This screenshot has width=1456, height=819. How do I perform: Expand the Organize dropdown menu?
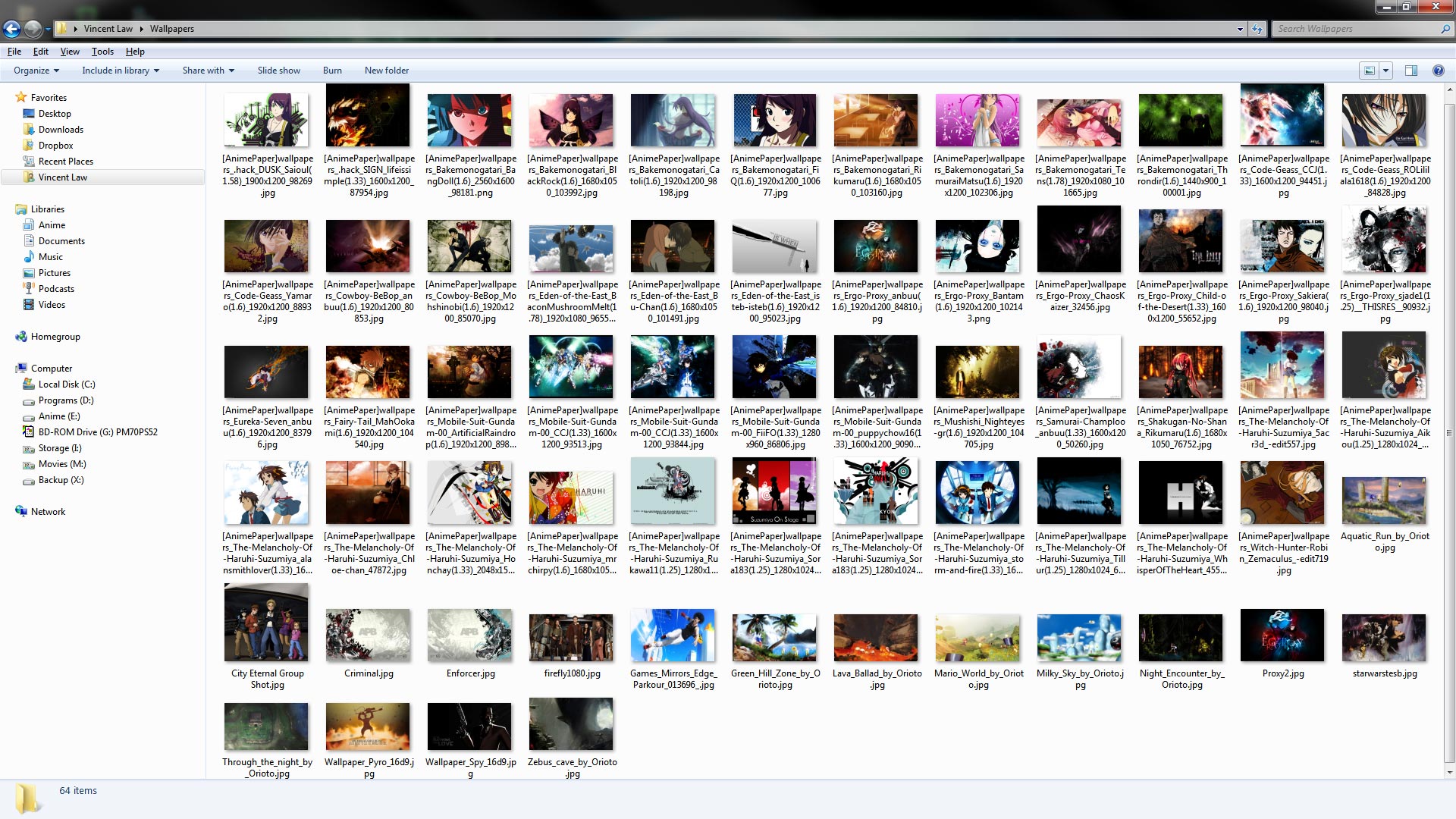(x=36, y=71)
